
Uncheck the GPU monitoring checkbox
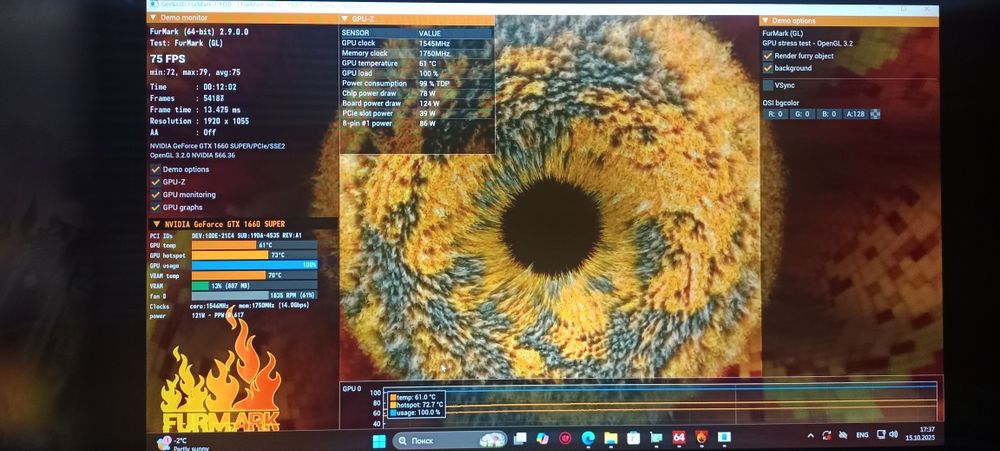coord(156,195)
